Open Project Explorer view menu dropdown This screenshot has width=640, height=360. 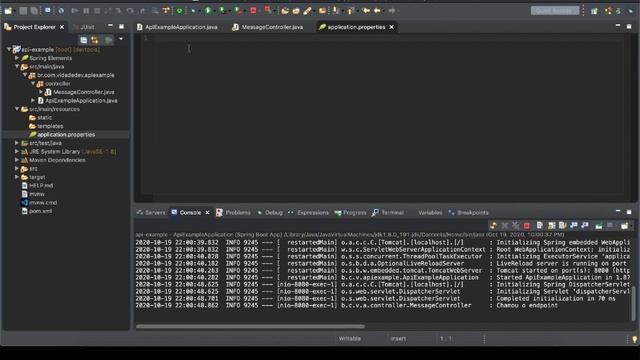click(x=121, y=39)
